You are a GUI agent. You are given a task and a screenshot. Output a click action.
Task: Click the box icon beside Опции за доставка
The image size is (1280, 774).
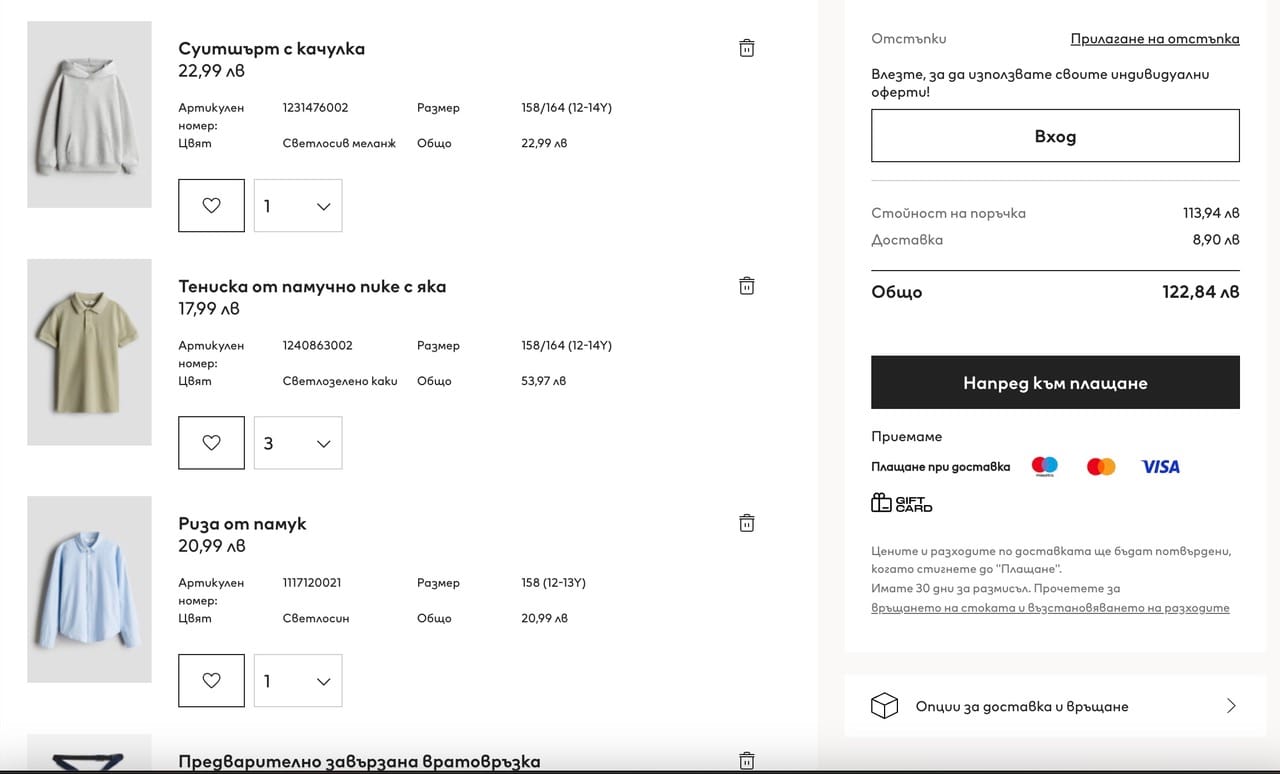[x=884, y=706]
